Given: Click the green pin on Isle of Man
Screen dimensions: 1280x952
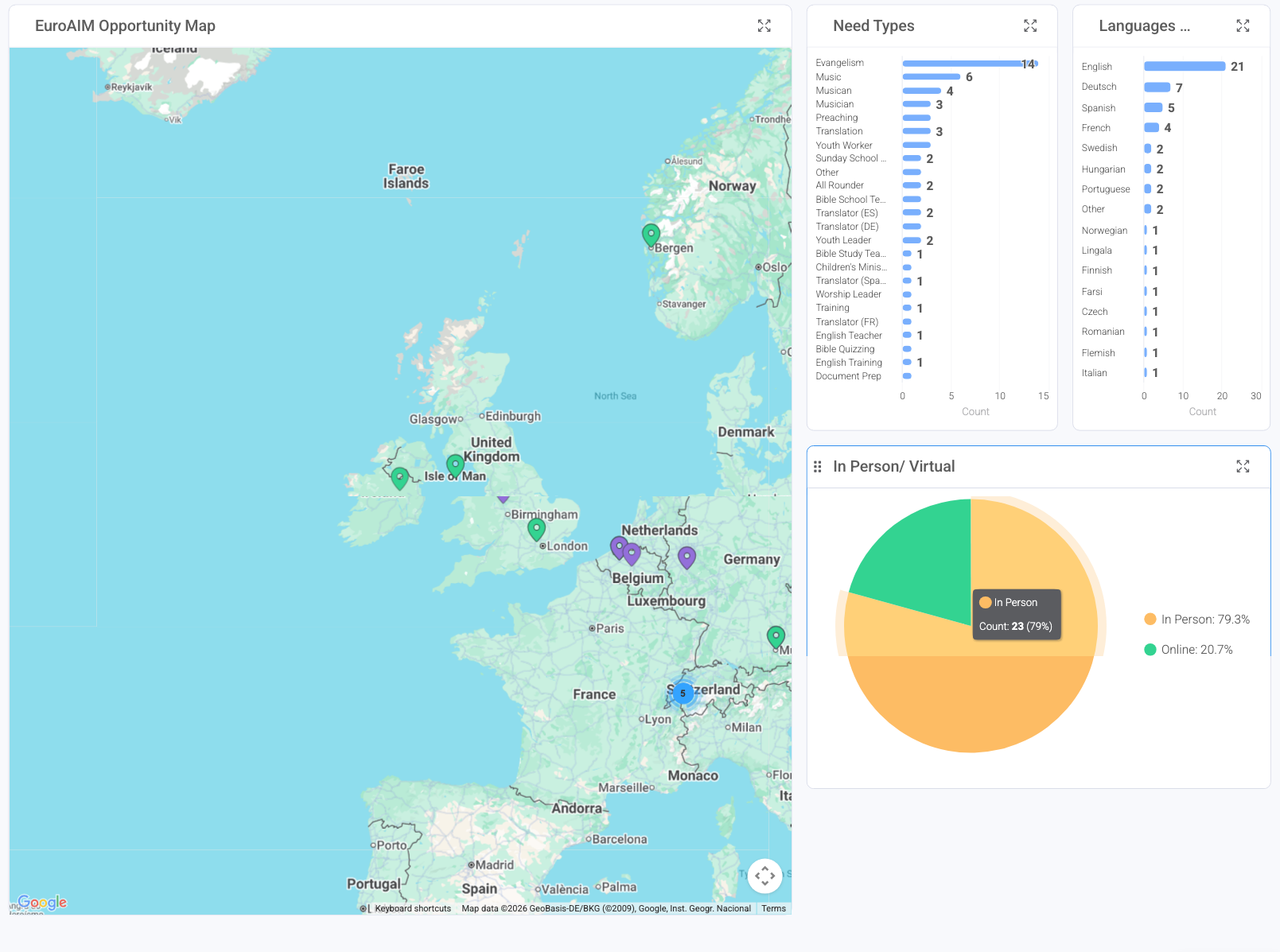Looking at the screenshot, I should pyautogui.click(x=455, y=464).
